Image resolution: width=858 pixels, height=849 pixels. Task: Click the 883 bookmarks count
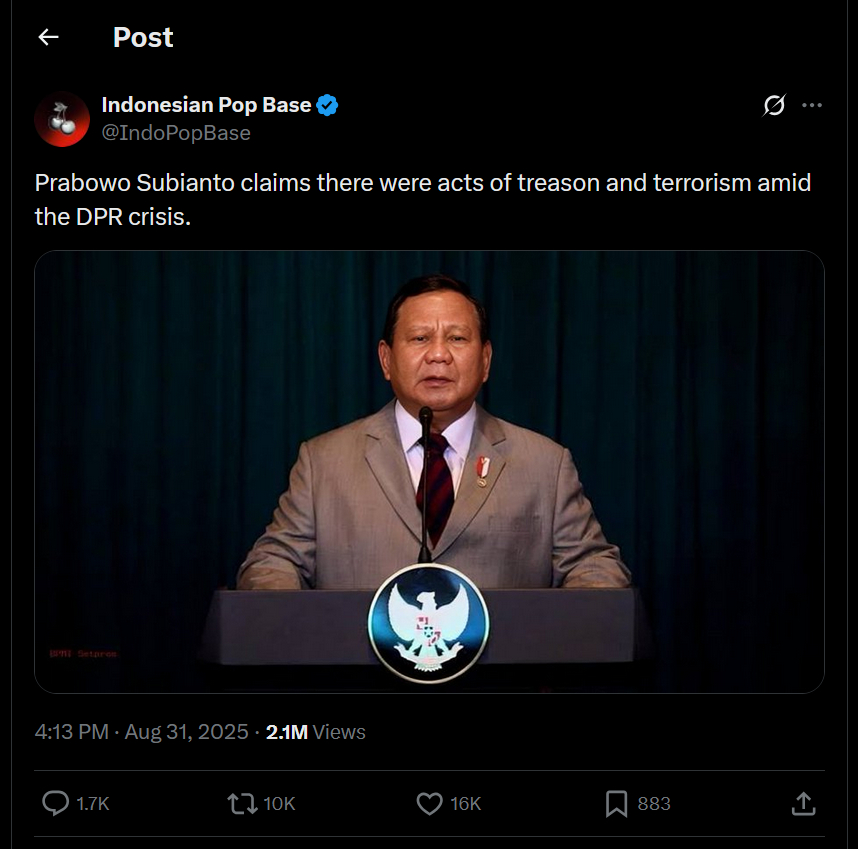(654, 804)
